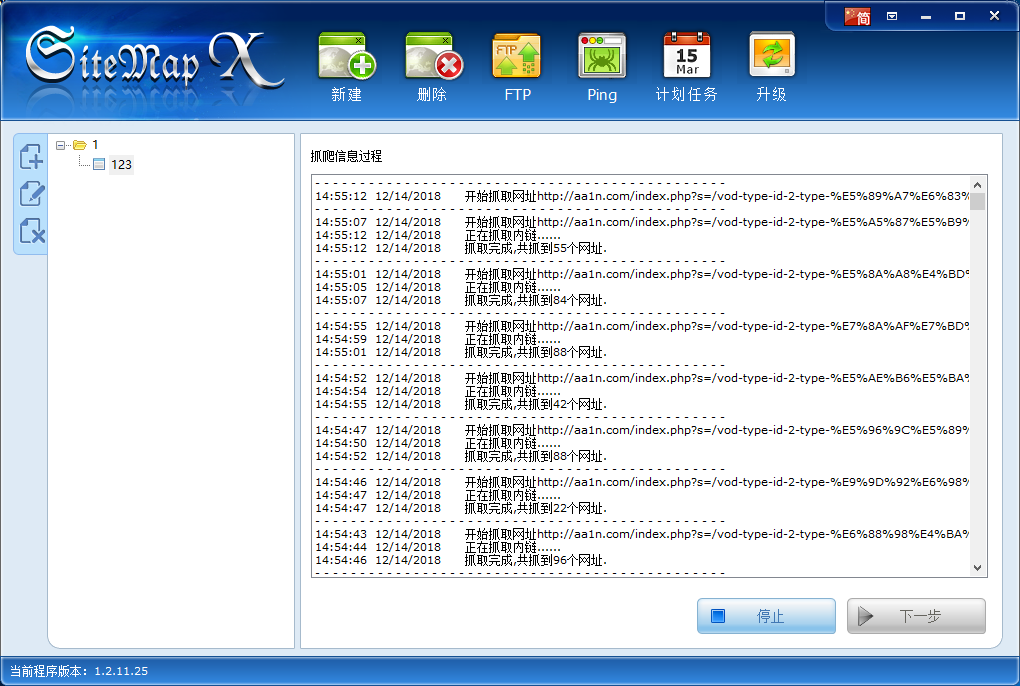Minimize the SiteMap X window
Viewport: 1020px width, 686px height.
pos(926,16)
